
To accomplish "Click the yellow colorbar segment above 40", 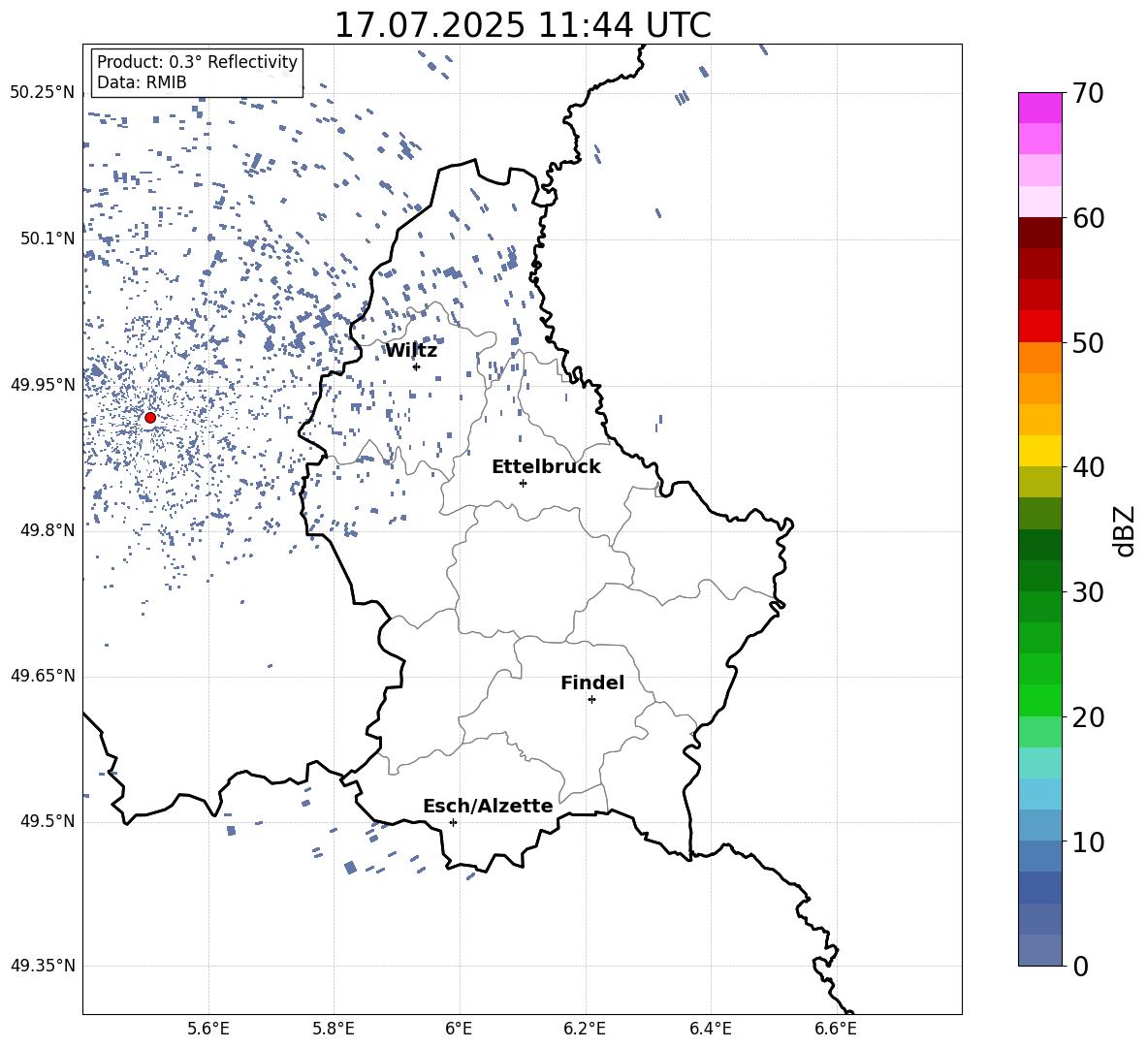I will (1040, 451).
